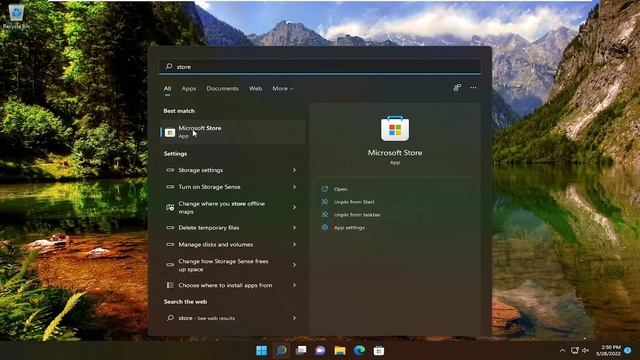Open Task View from the taskbar
Viewport: 640px width, 360px height.
pyautogui.click(x=301, y=351)
